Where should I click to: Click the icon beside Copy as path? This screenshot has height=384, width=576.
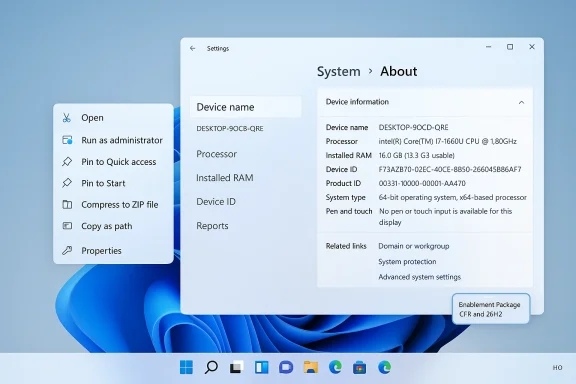[x=67, y=226]
